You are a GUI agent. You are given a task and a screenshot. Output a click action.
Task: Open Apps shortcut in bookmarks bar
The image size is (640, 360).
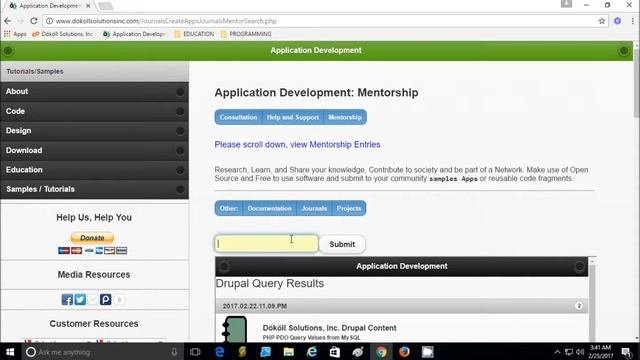(15, 34)
